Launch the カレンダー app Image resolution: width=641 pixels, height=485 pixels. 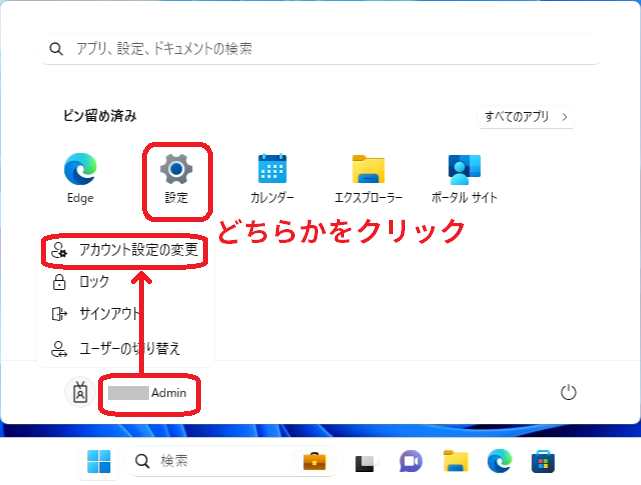point(272,179)
